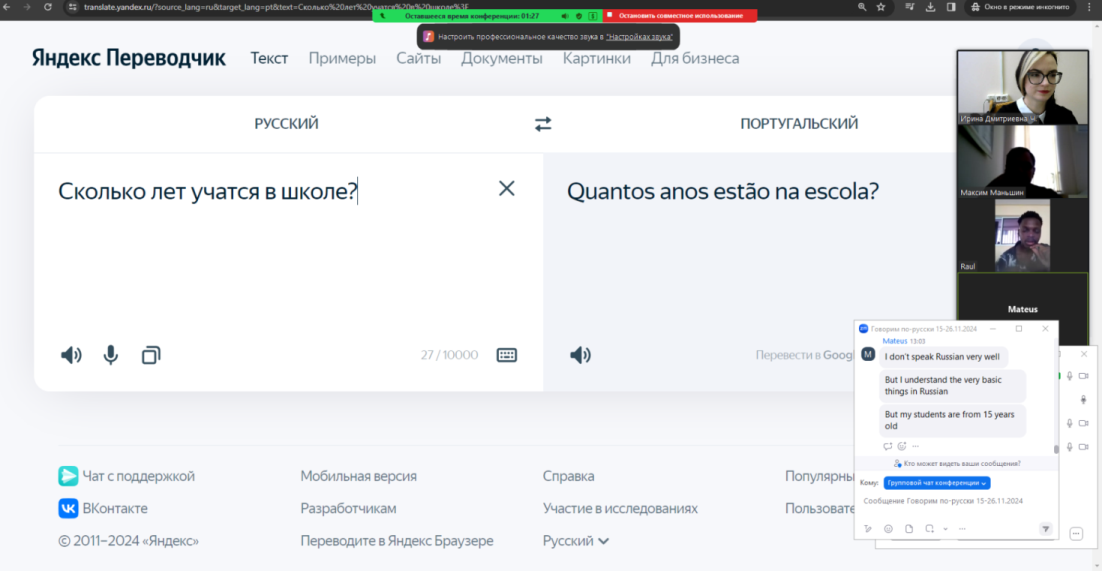Open the Сайты tab
This screenshot has width=1102, height=571.
click(x=418, y=58)
